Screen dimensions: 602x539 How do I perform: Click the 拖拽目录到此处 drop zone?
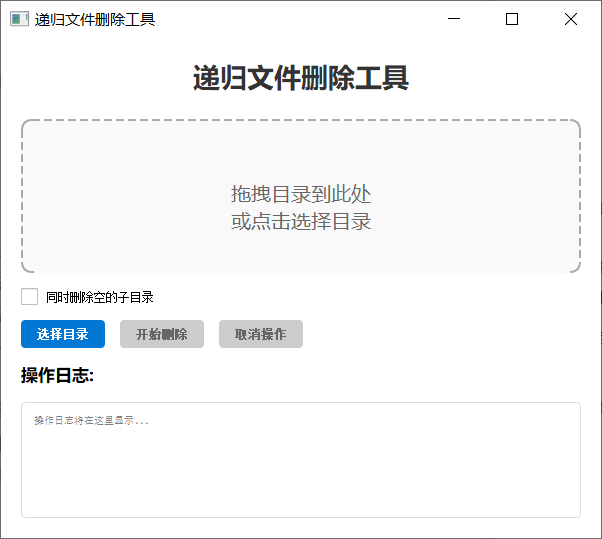(x=301, y=196)
